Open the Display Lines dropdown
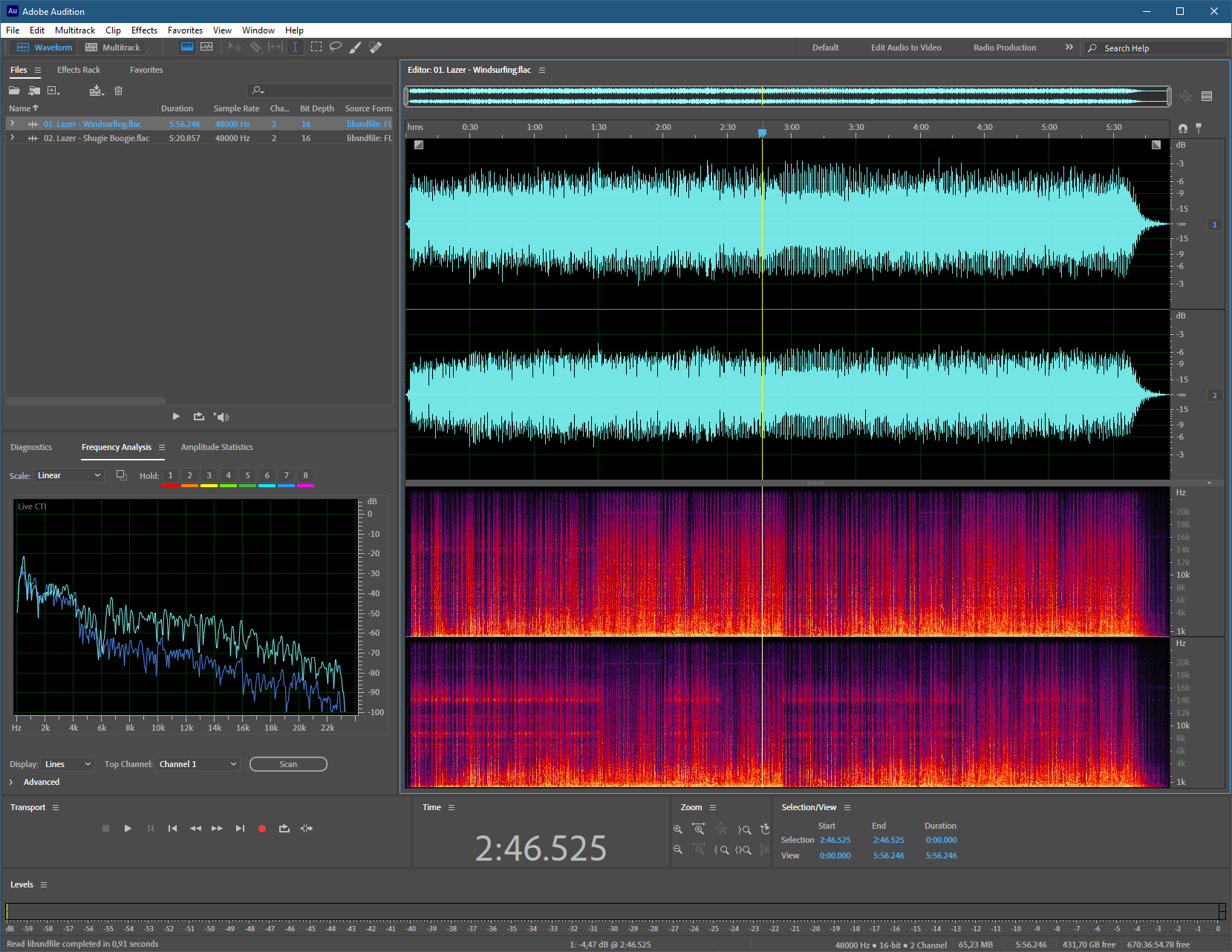The width and height of the screenshot is (1232, 952). tap(68, 764)
